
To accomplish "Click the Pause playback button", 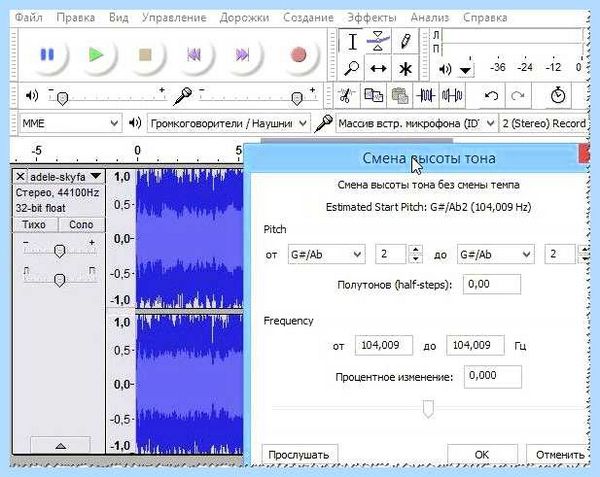I will (47, 55).
